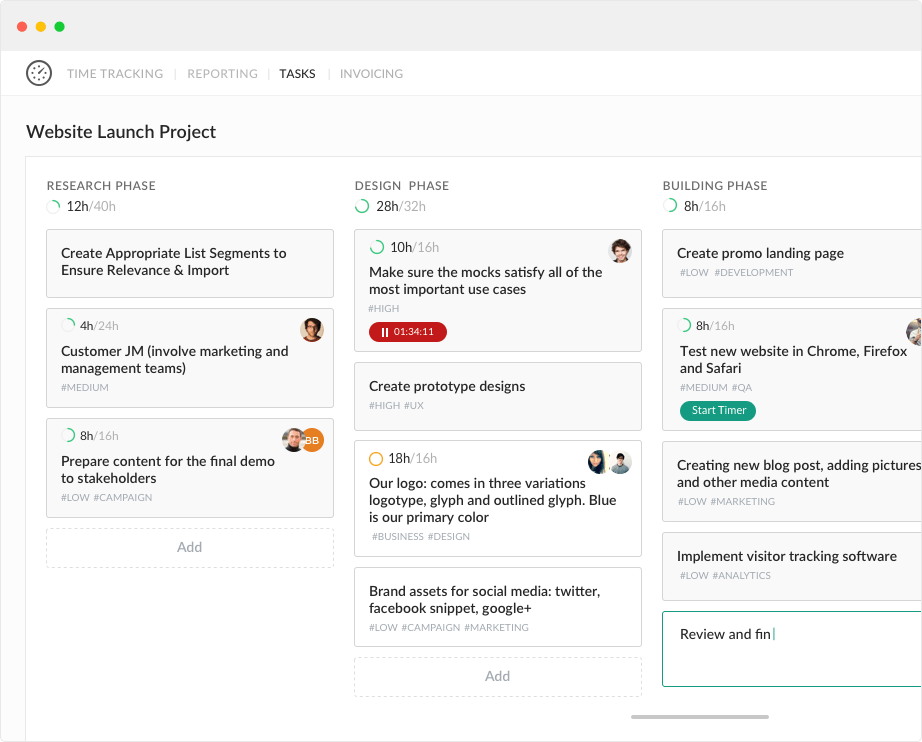Image resolution: width=922 pixels, height=742 pixels.
Task: Click Add under the Design Phase column
Action: click(x=497, y=677)
